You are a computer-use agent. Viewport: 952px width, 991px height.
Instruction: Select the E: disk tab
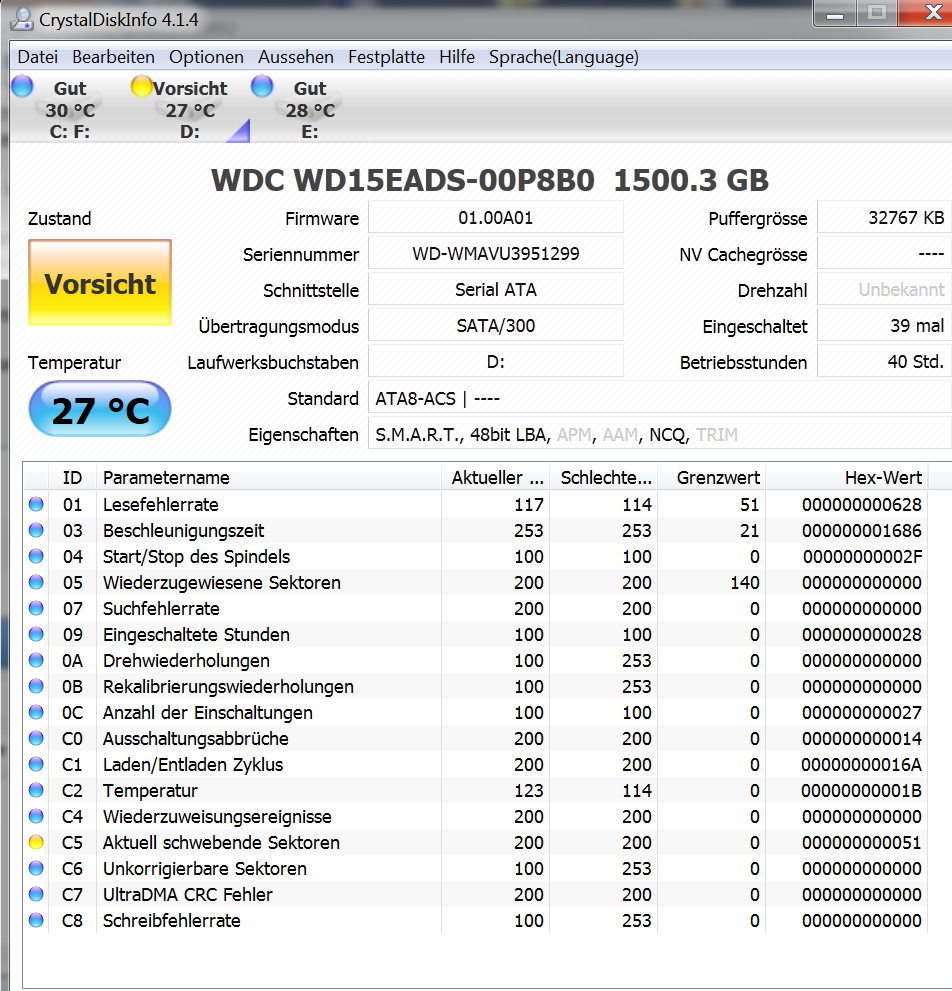click(x=310, y=109)
